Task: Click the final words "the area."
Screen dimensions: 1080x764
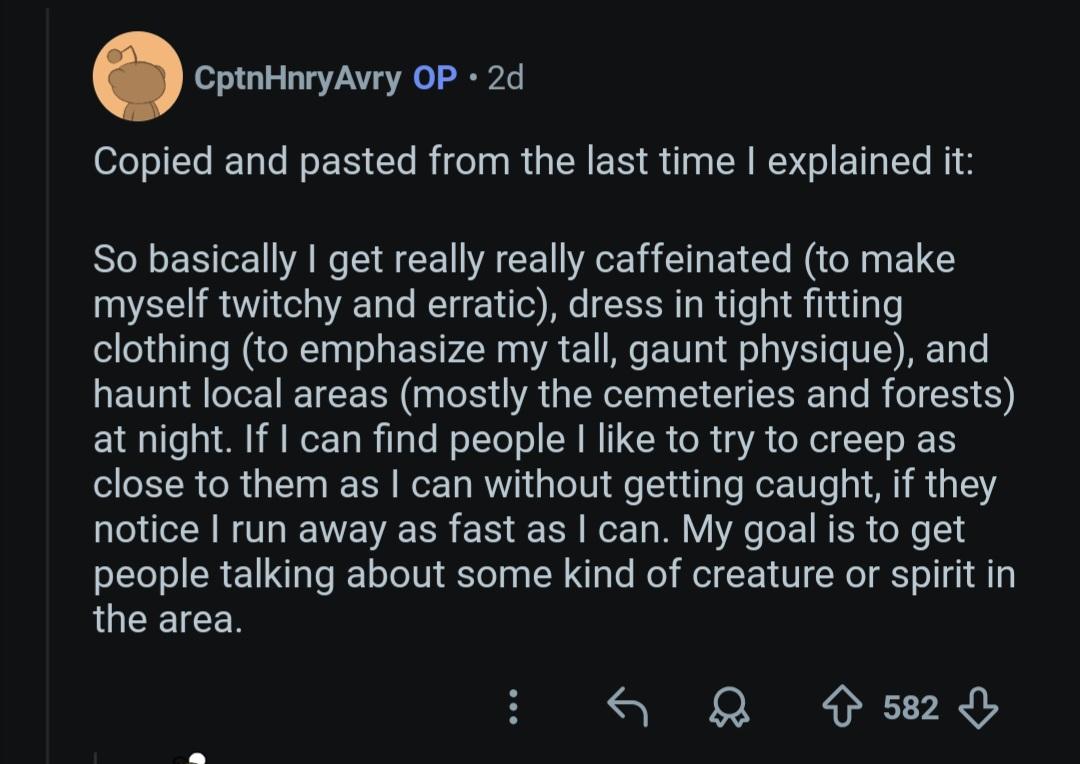Action: coord(167,620)
